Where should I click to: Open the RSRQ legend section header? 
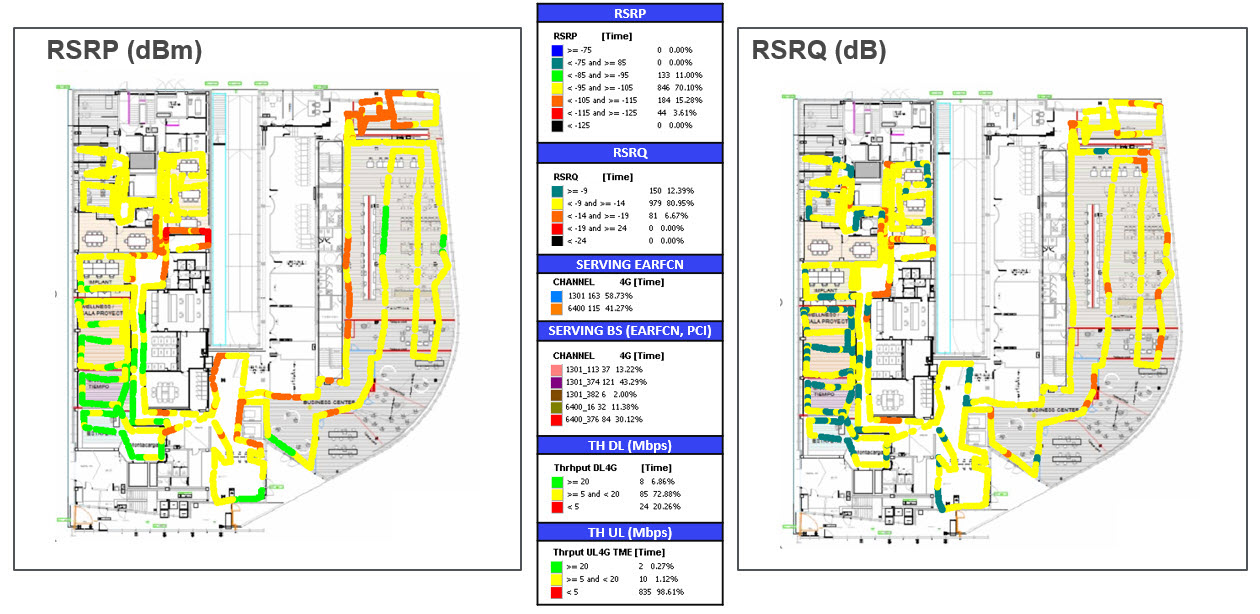pyautogui.click(x=629, y=154)
